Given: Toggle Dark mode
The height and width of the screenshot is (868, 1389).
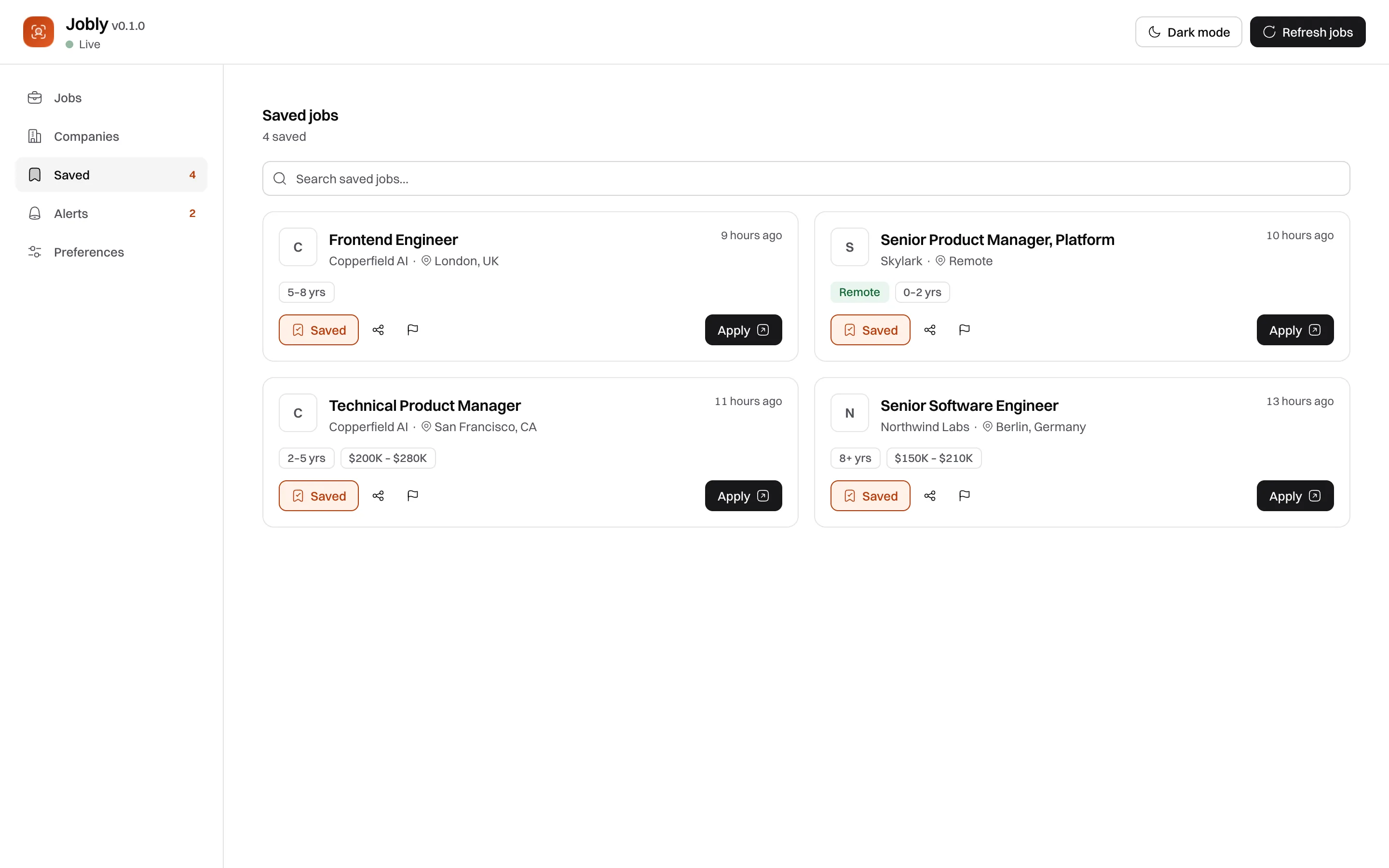Looking at the screenshot, I should tap(1188, 31).
